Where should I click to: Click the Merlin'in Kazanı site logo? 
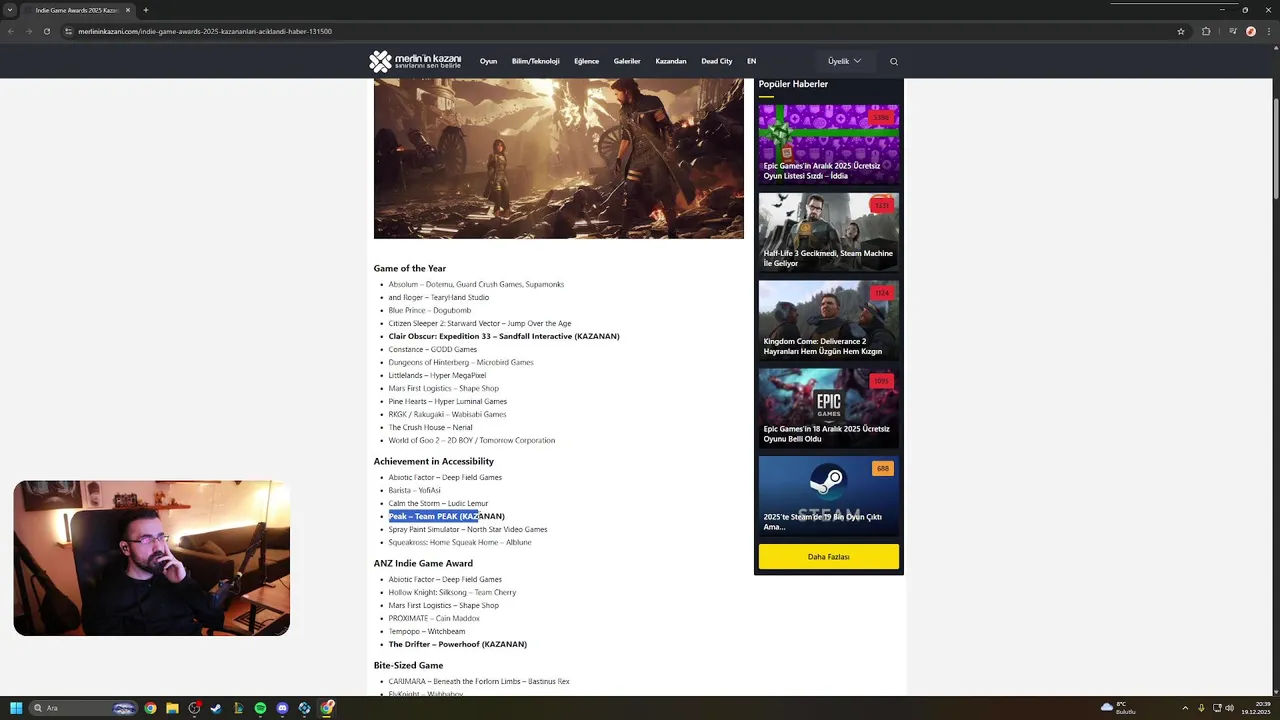[x=415, y=61]
